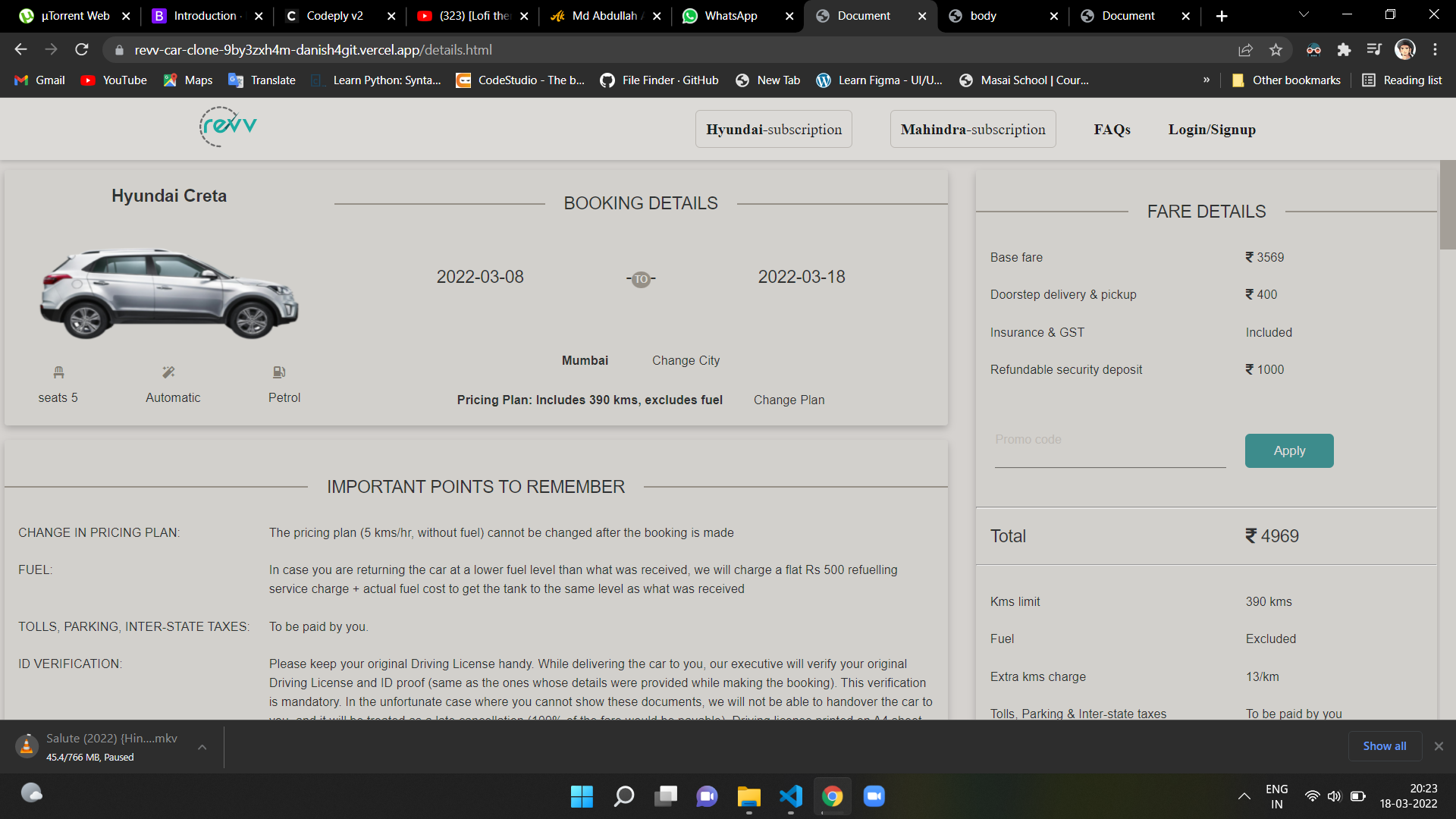Viewport: 1456px width, 819px height.
Task: Switch to the body tab
Action: [x=1003, y=16]
